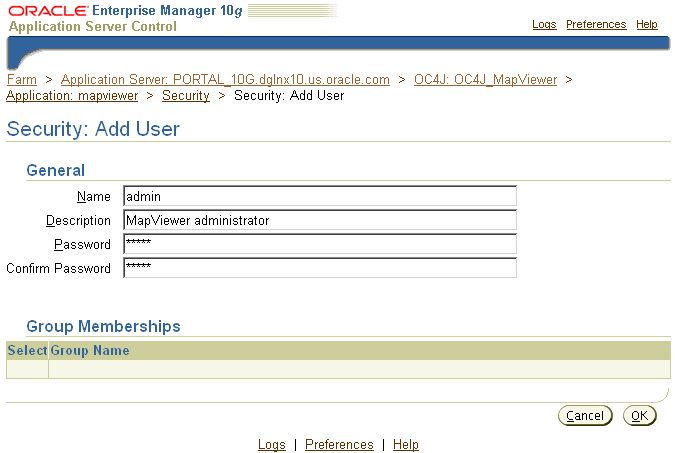Go back to Security breadcrumb link
This screenshot has width=675, height=453.
186,96
